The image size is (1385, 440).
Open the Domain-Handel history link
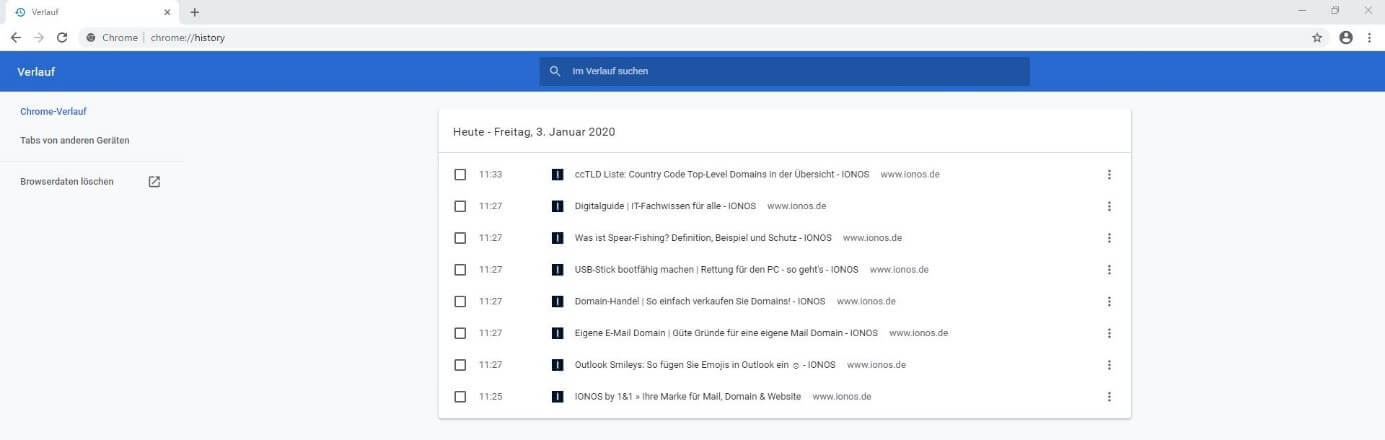[700, 301]
